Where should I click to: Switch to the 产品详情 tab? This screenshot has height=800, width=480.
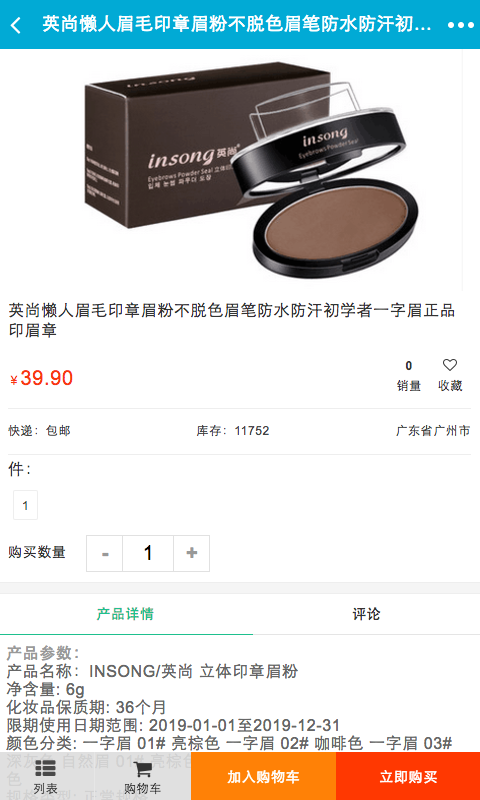click(125, 614)
